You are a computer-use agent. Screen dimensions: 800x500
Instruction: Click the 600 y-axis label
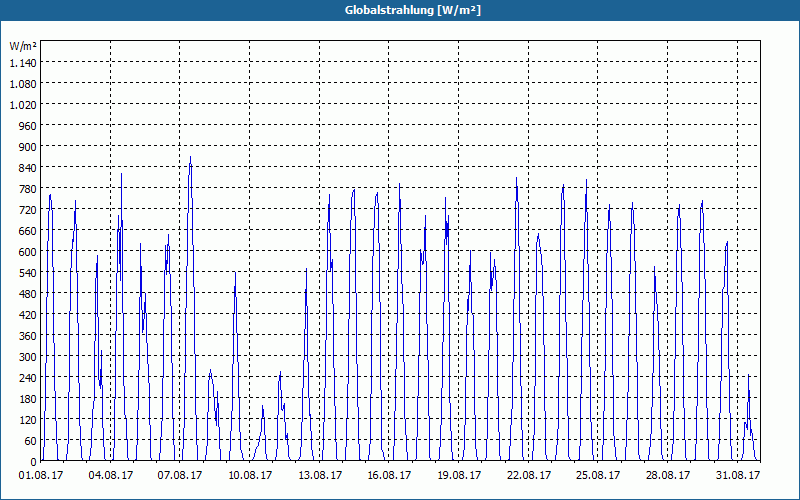[28, 252]
